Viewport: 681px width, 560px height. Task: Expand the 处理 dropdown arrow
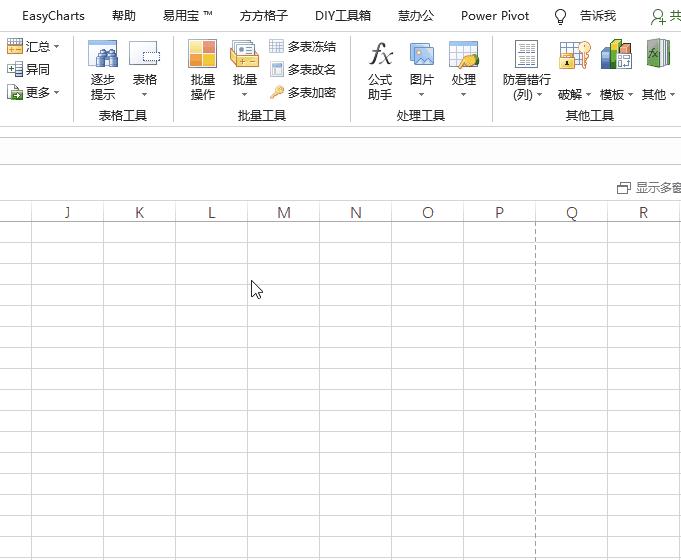coord(463,94)
